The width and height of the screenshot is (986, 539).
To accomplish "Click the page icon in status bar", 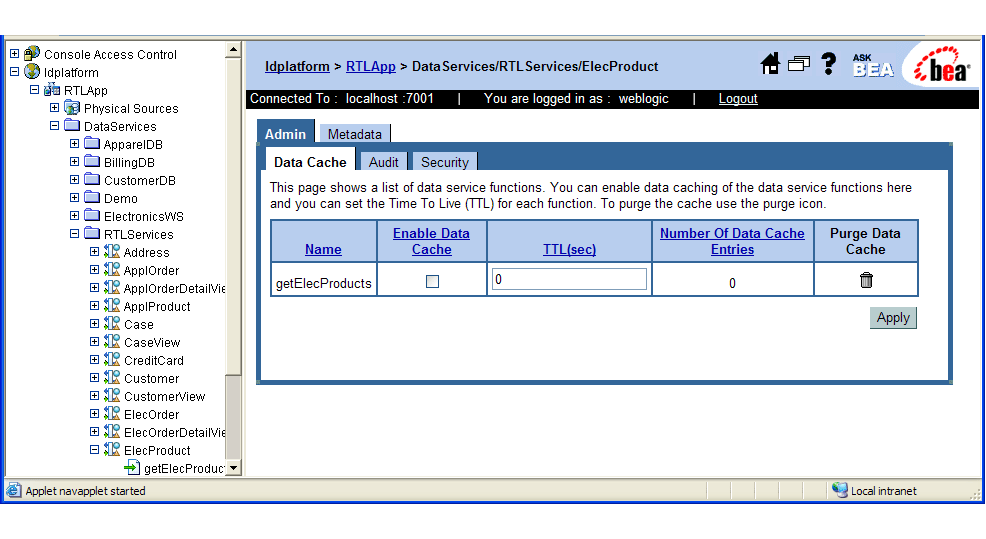I will (13, 490).
